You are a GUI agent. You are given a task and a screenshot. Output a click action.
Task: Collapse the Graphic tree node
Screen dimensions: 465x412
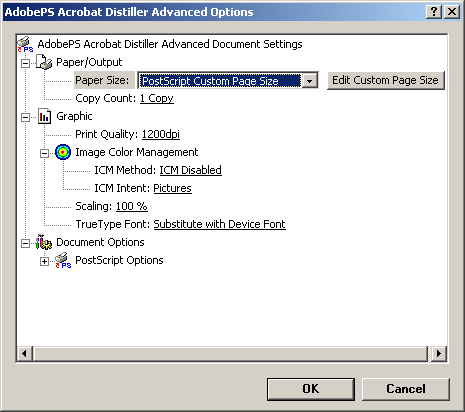click(x=25, y=117)
